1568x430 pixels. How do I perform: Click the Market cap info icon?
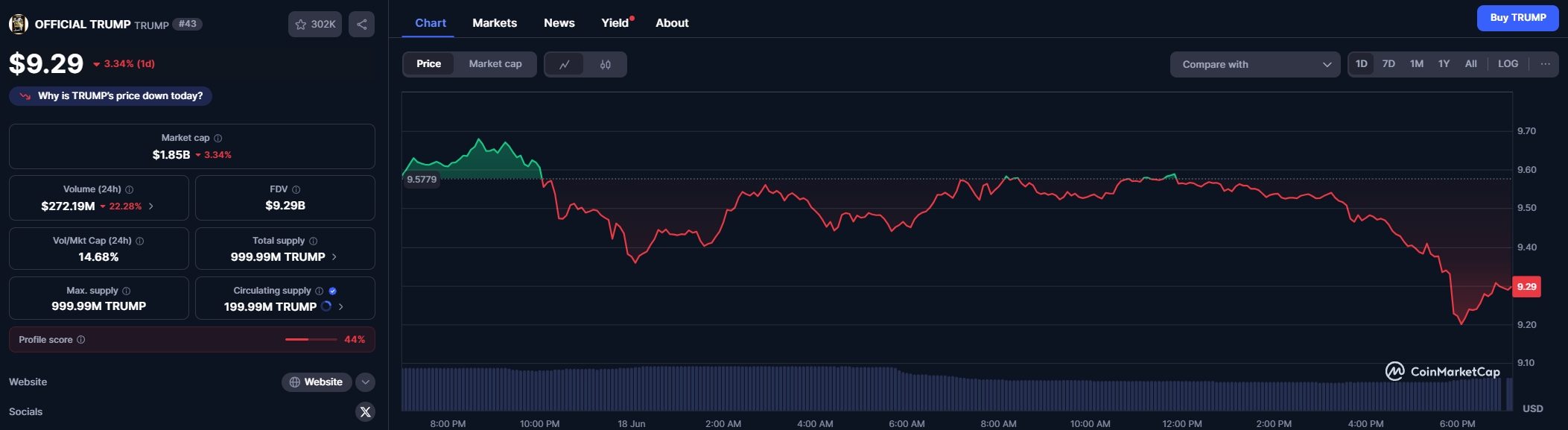click(x=218, y=138)
